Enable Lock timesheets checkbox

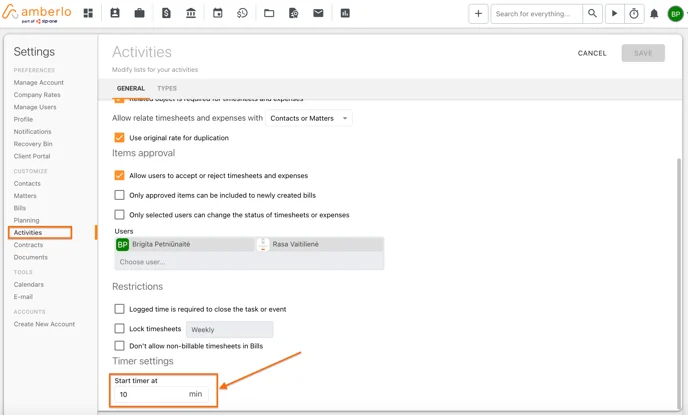pyautogui.click(x=119, y=329)
